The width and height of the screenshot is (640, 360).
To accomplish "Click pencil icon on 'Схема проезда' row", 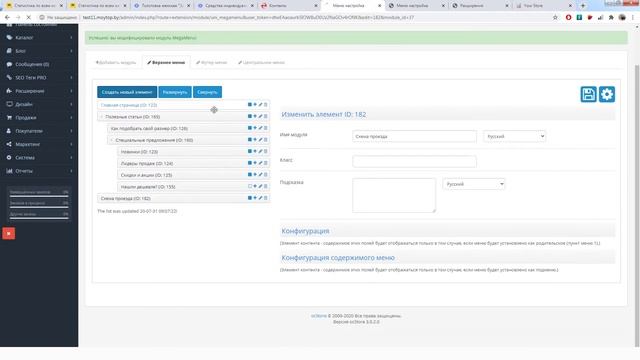I will click(260, 198).
